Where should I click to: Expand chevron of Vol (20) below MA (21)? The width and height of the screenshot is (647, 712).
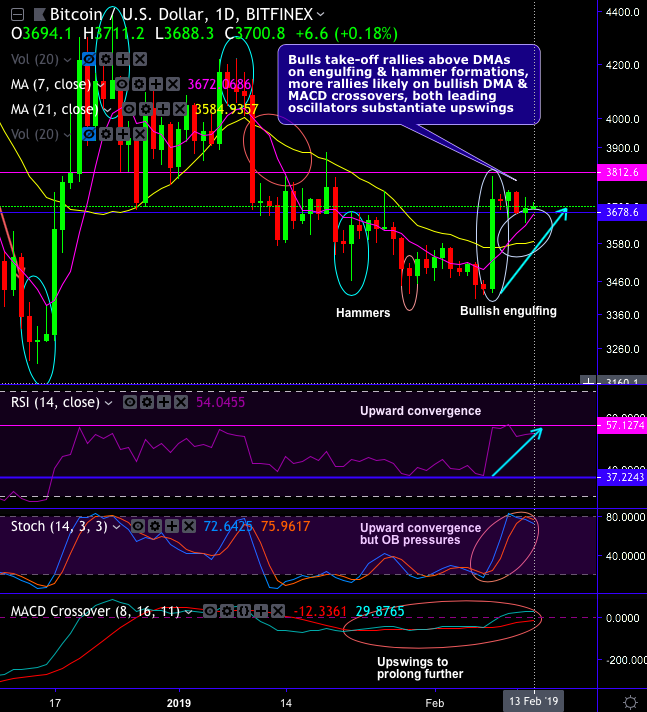pos(68,135)
